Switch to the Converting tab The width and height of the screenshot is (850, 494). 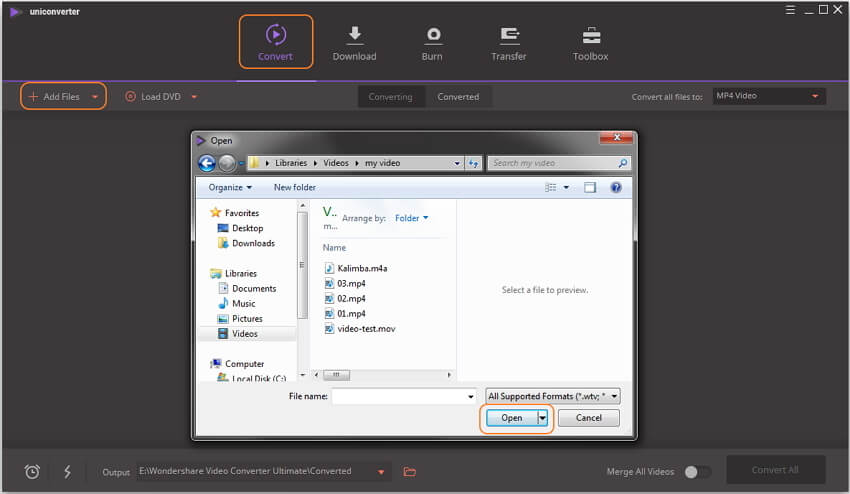[390, 97]
